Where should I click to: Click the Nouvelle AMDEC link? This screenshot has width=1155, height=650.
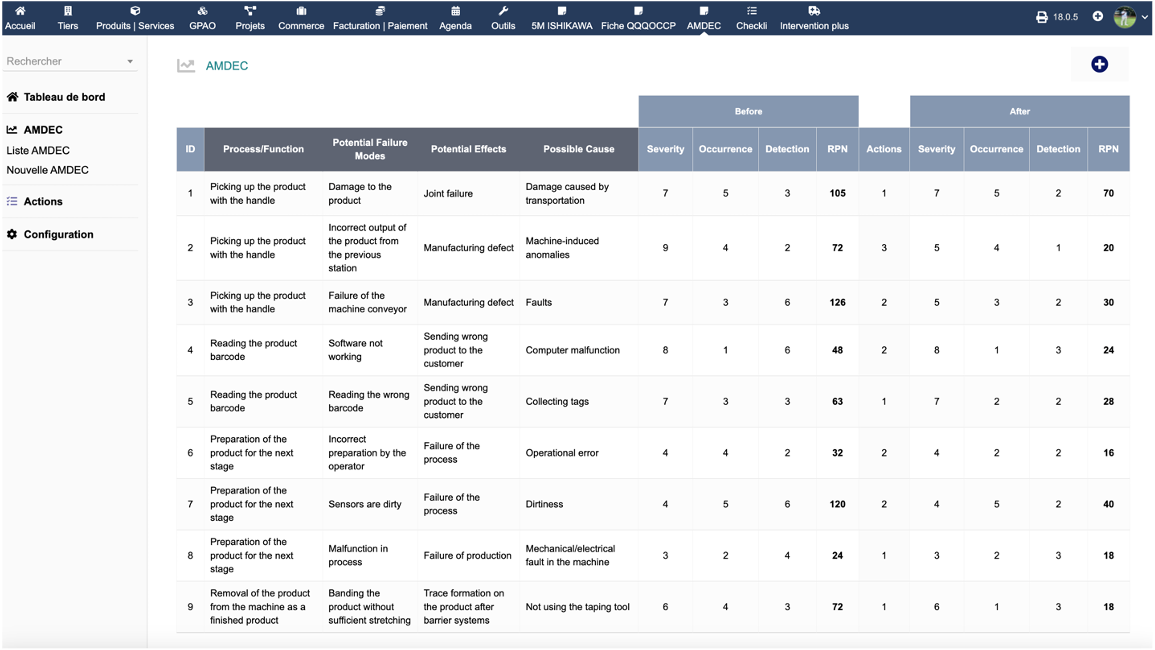(47, 170)
